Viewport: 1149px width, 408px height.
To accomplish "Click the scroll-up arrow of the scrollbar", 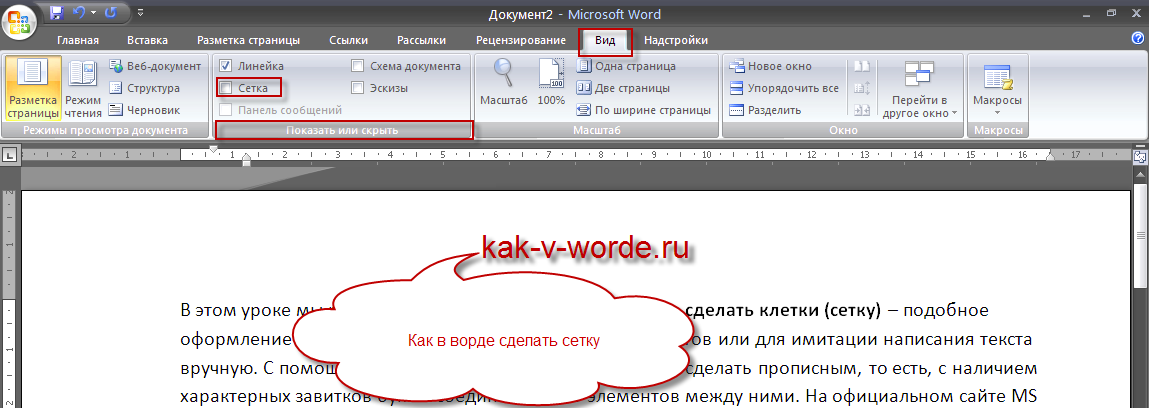I will (1140, 176).
